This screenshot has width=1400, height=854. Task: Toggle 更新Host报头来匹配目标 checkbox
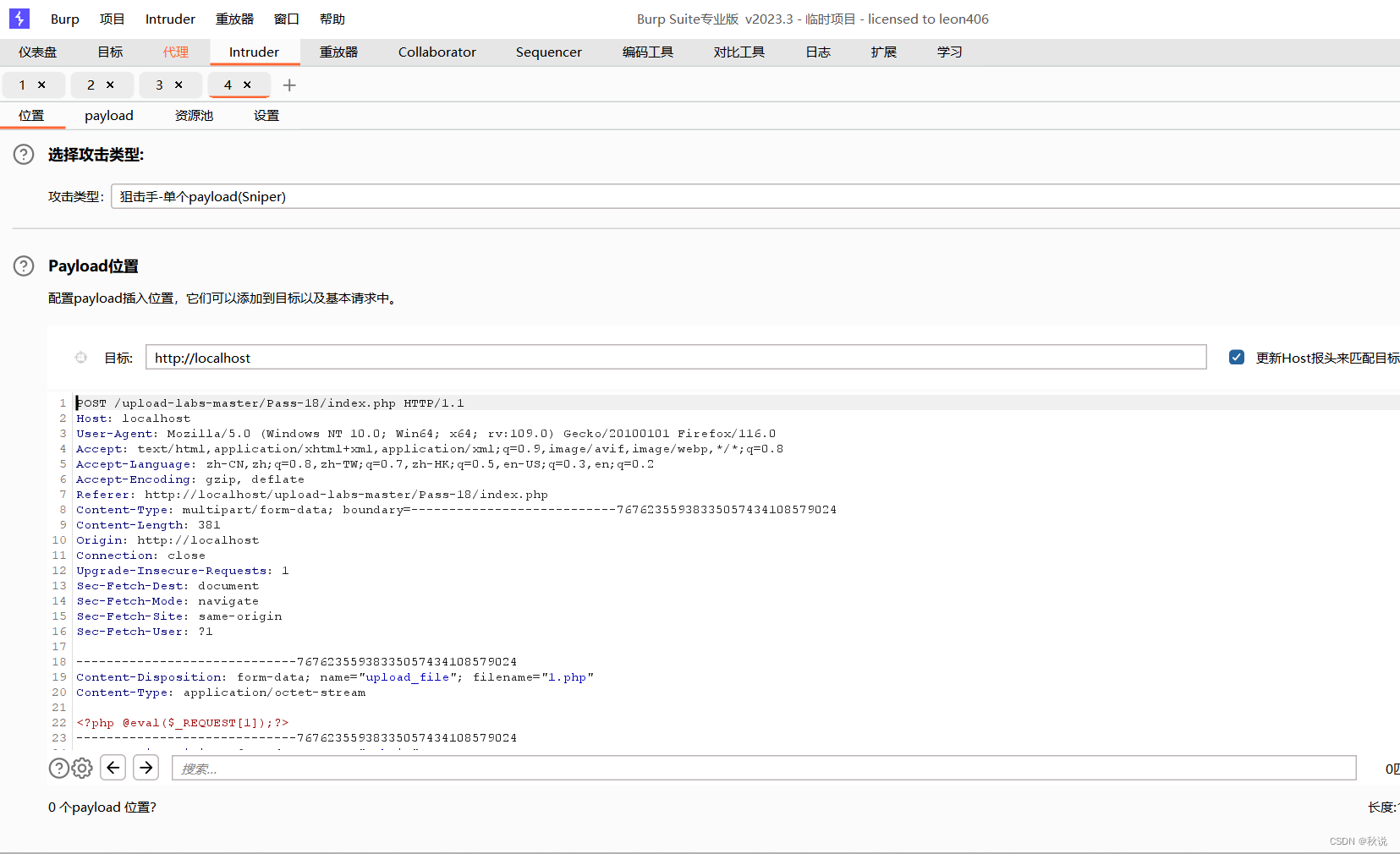point(1237,357)
